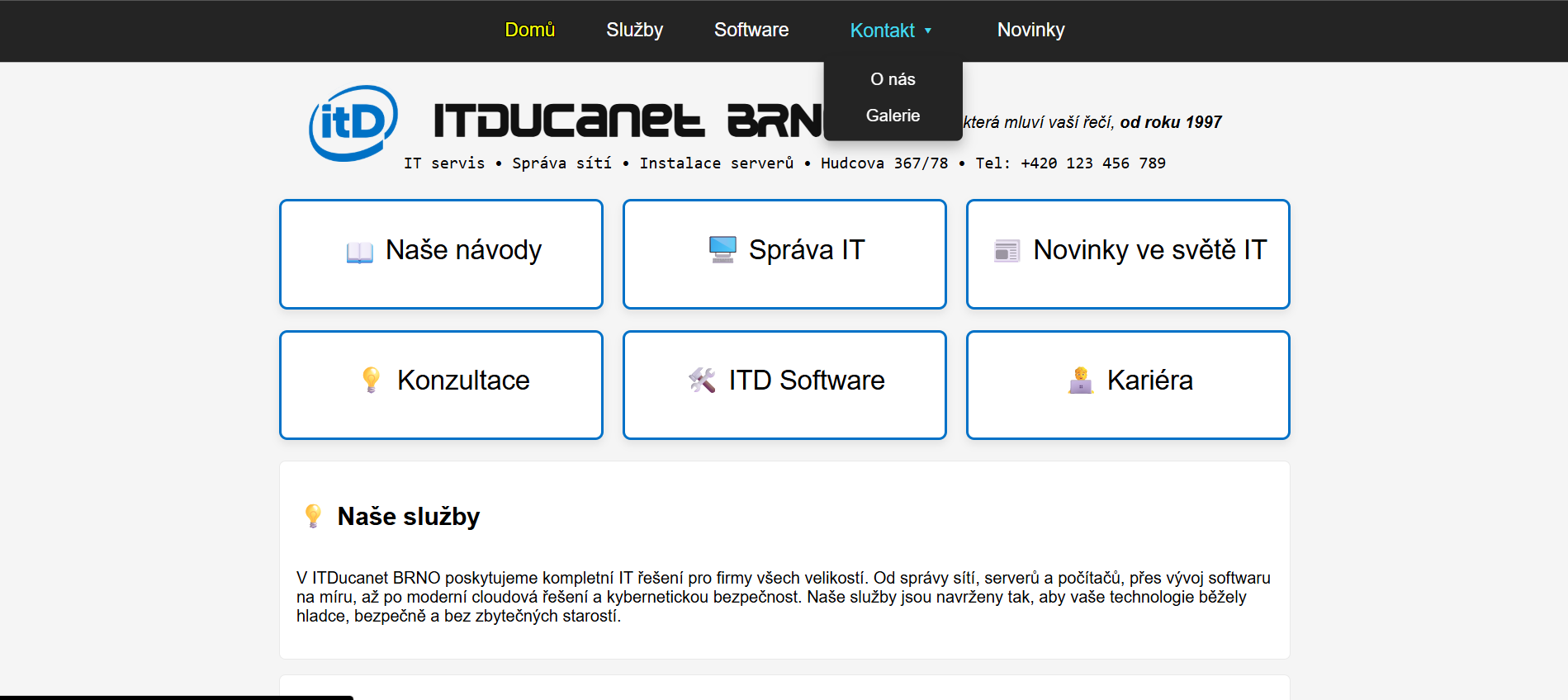
Task: Click the book icon beside Naše návody
Action: coord(359,251)
